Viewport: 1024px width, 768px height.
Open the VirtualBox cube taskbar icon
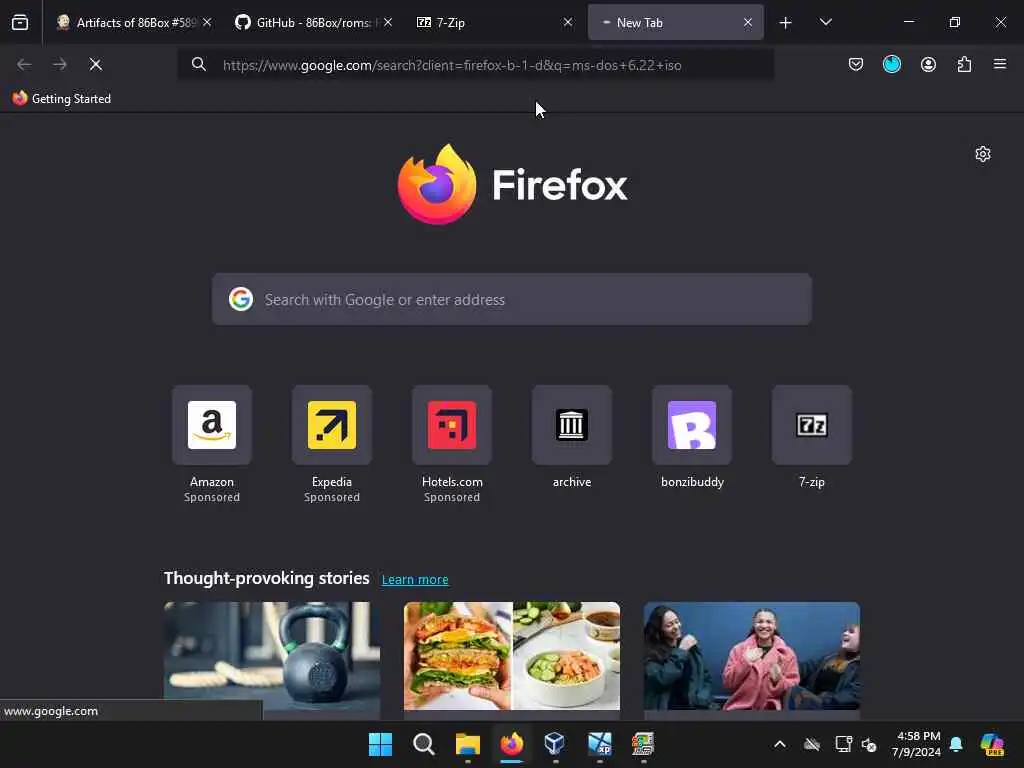pos(555,744)
